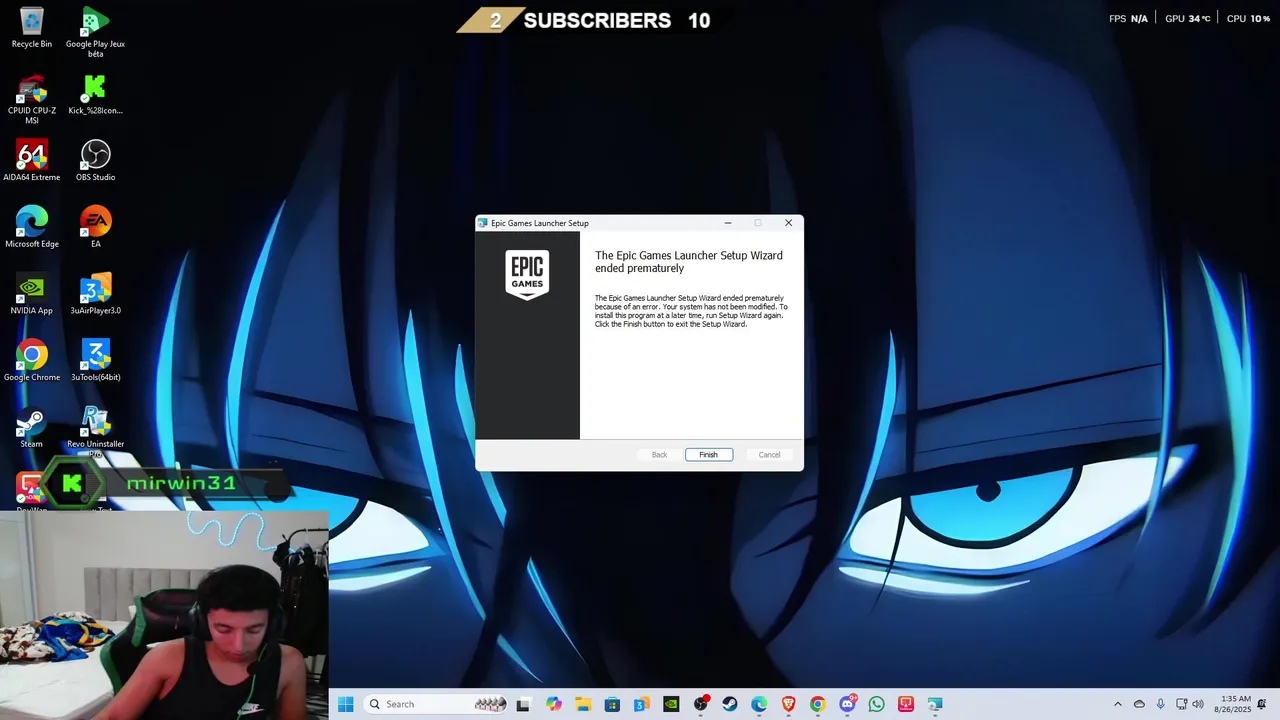Open volume control tray icon
This screenshot has height=720, width=1280.
pyautogui.click(x=1198, y=704)
